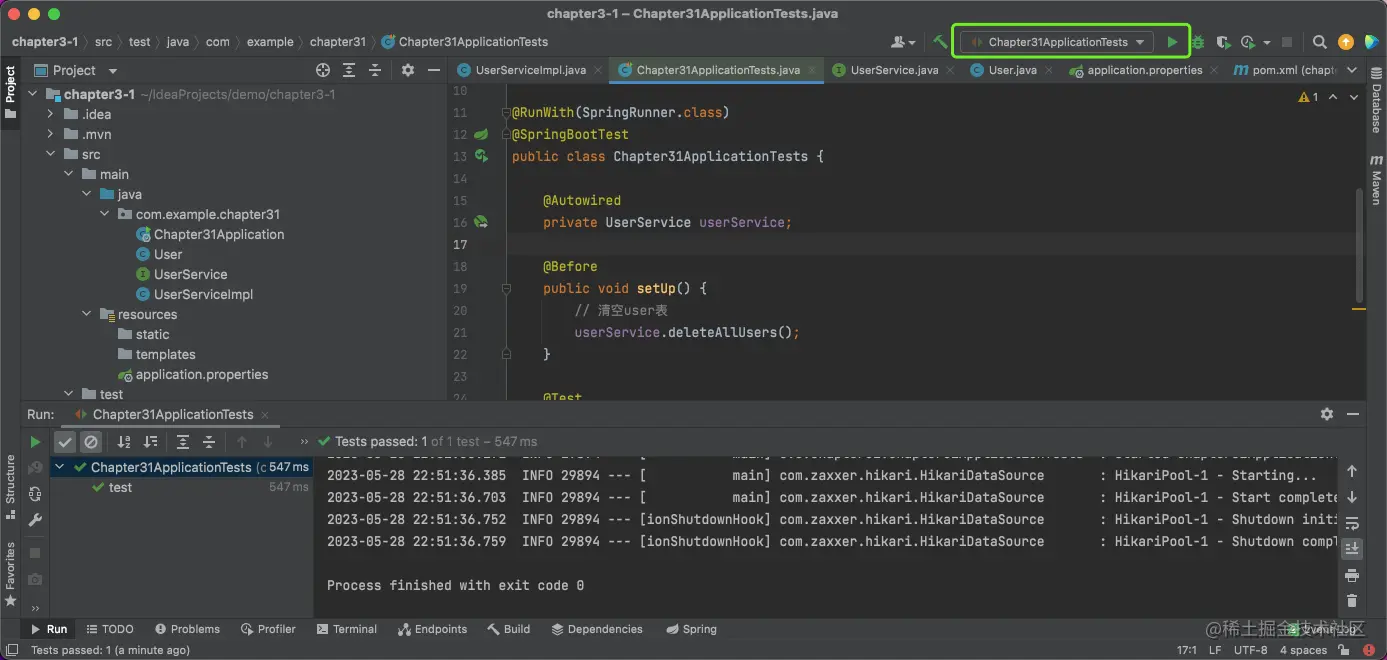The image size is (1387, 660).
Task: Open the Terminal tool window tab
Action: [347, 629]
